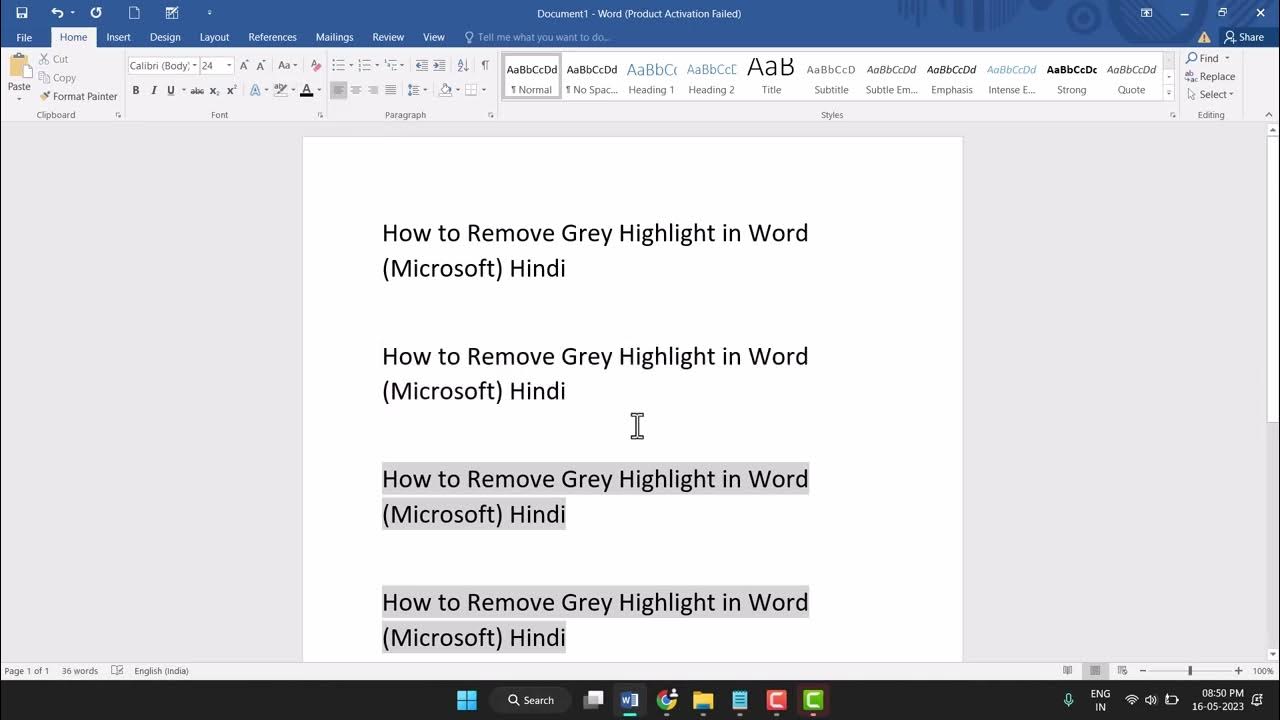The width and height of the screenshot is (1280, 720).
Task: Open the Select dropdown in Editing group
Action: (1210, 94)
